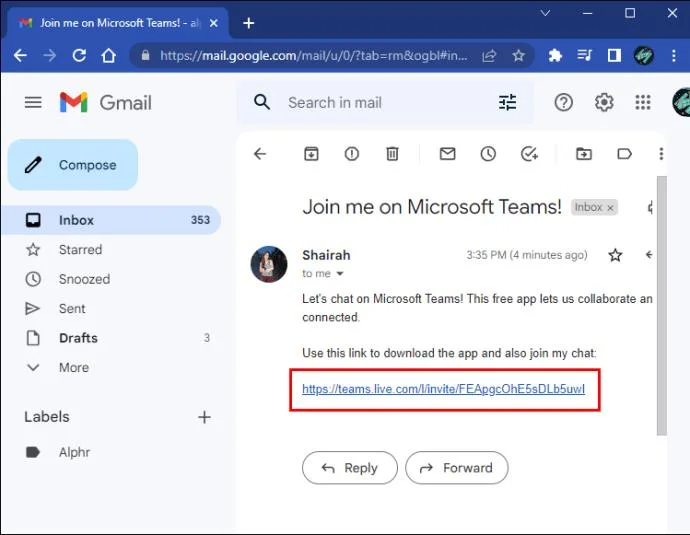Click the Labels section heading
This screenshot has width=690, height=535.
[x=47, y=417]
